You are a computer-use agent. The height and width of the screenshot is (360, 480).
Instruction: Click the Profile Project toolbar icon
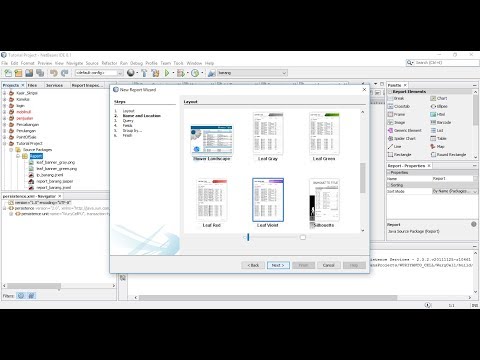pos(195,73)
